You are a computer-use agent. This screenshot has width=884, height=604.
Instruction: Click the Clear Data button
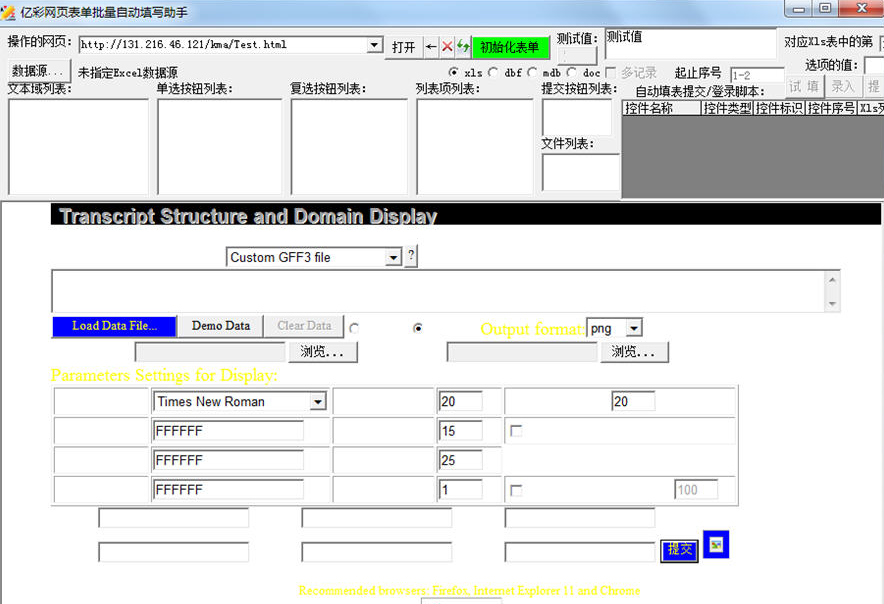pos(304,326)
